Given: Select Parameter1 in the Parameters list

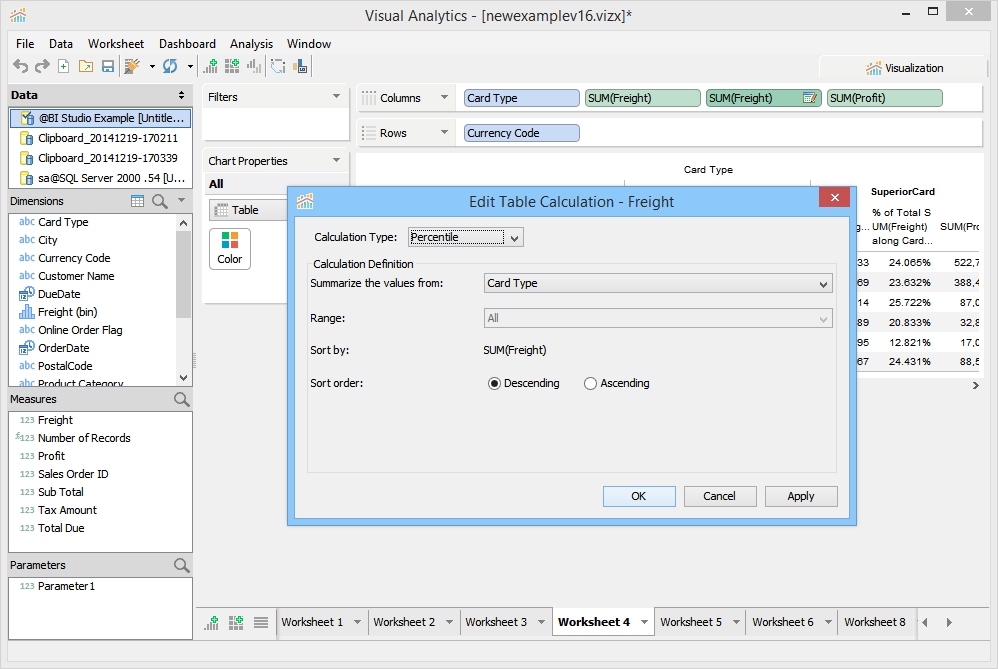Looking at the screenshot, I should 66,586.
